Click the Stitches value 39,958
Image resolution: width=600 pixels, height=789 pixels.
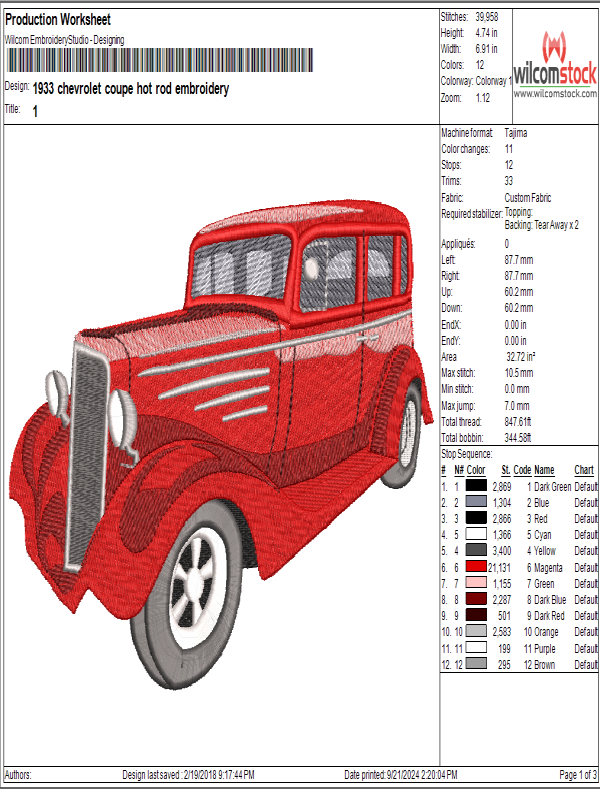pos(487,17)
